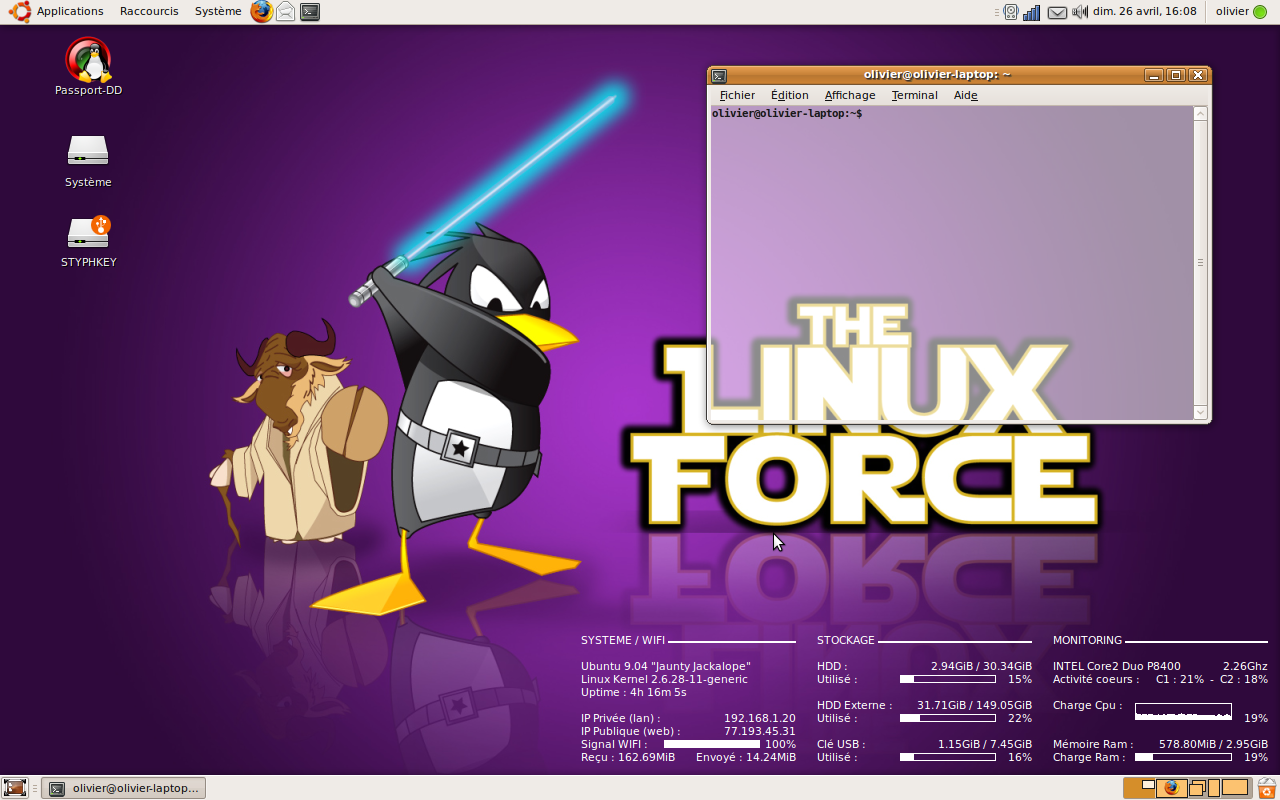Screen dimensions: 1280x800
Task: Click the terminal scrollbar down arrow
Action: (1201, 412)
